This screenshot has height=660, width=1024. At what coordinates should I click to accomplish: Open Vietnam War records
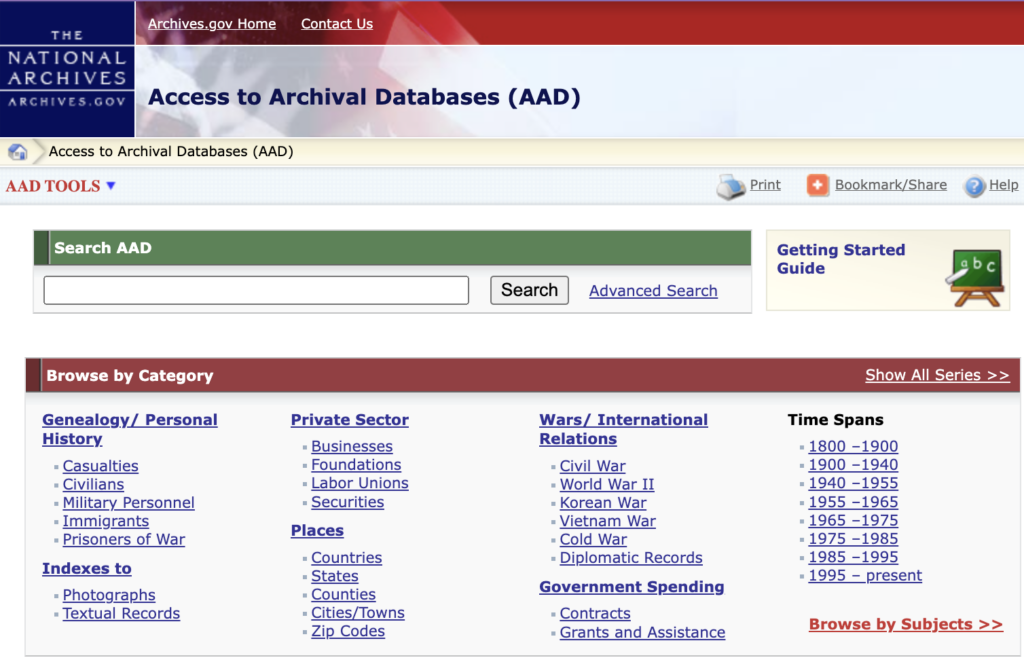[608, 521]
